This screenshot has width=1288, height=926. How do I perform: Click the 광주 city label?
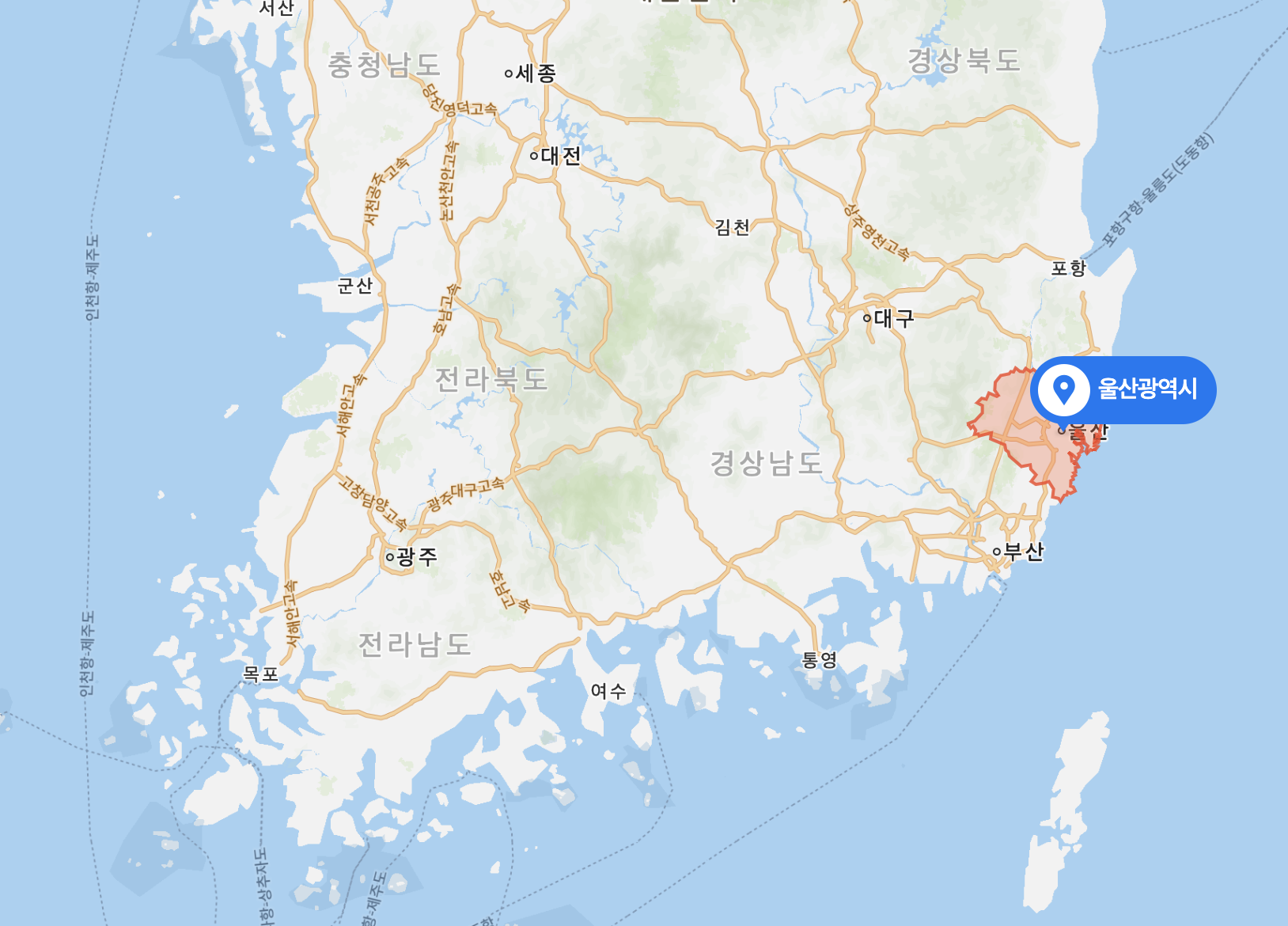click(x=416, y=556)
